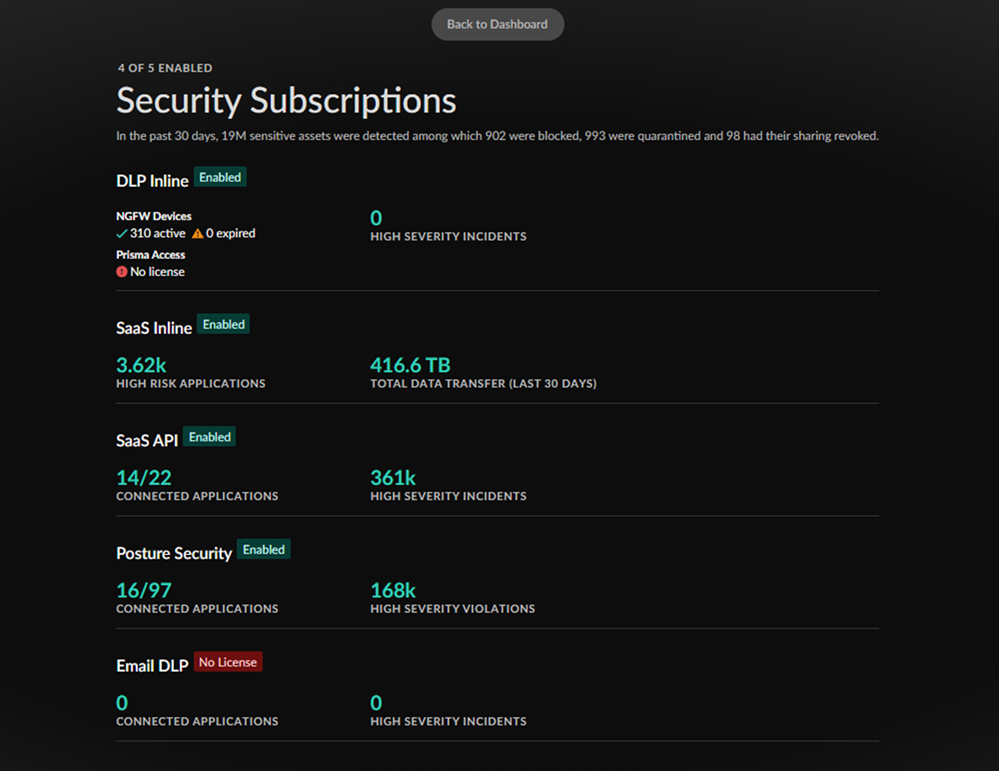Click the SaaS API section heading
Screen dimensions: 999x771
tap(147, 441)
